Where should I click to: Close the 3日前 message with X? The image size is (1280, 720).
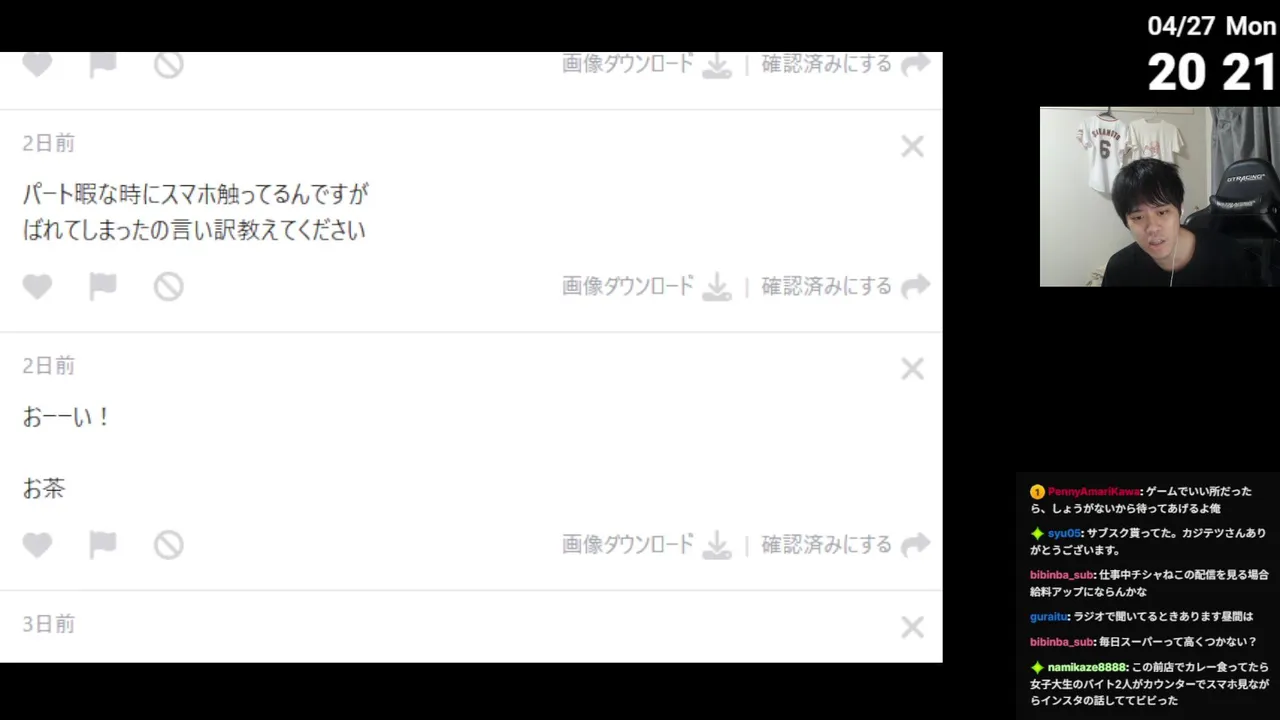[x=912, y=627]
